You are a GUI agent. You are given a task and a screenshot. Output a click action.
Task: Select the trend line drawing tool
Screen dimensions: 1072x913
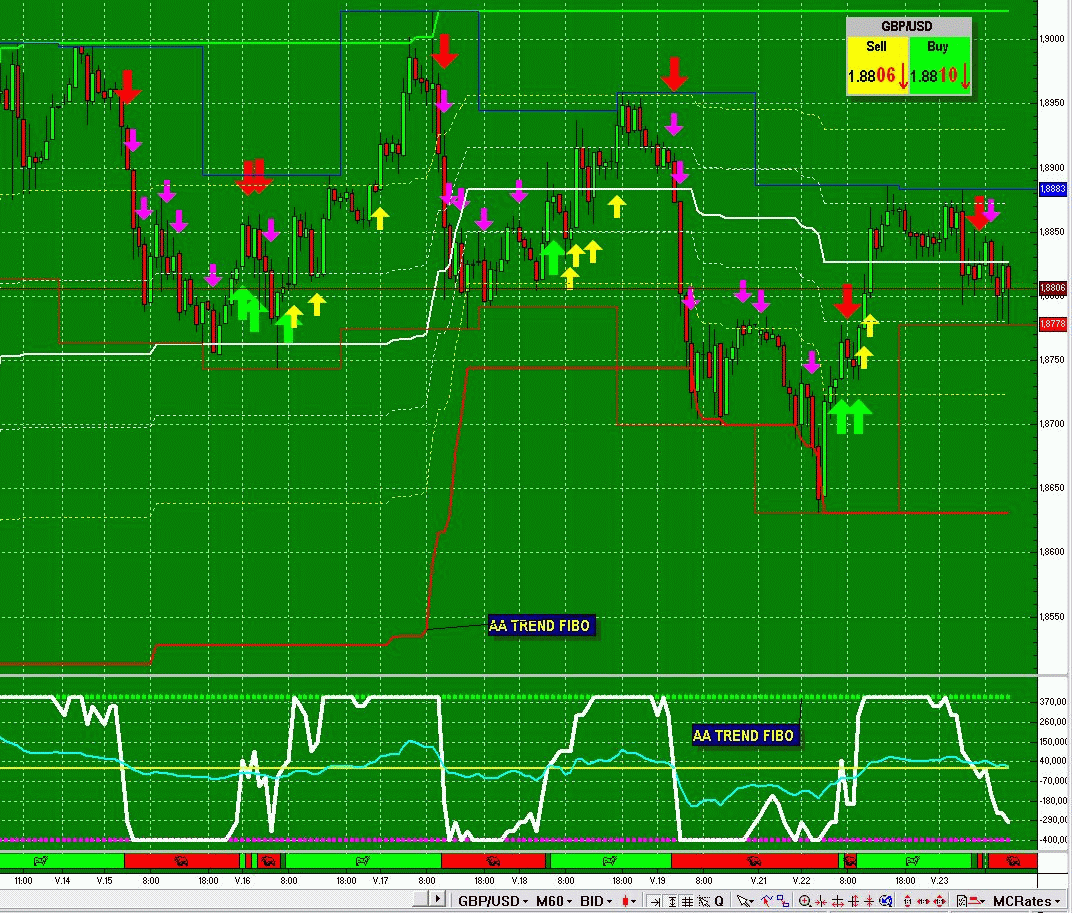pyautogui.click(x=767, y=901)
